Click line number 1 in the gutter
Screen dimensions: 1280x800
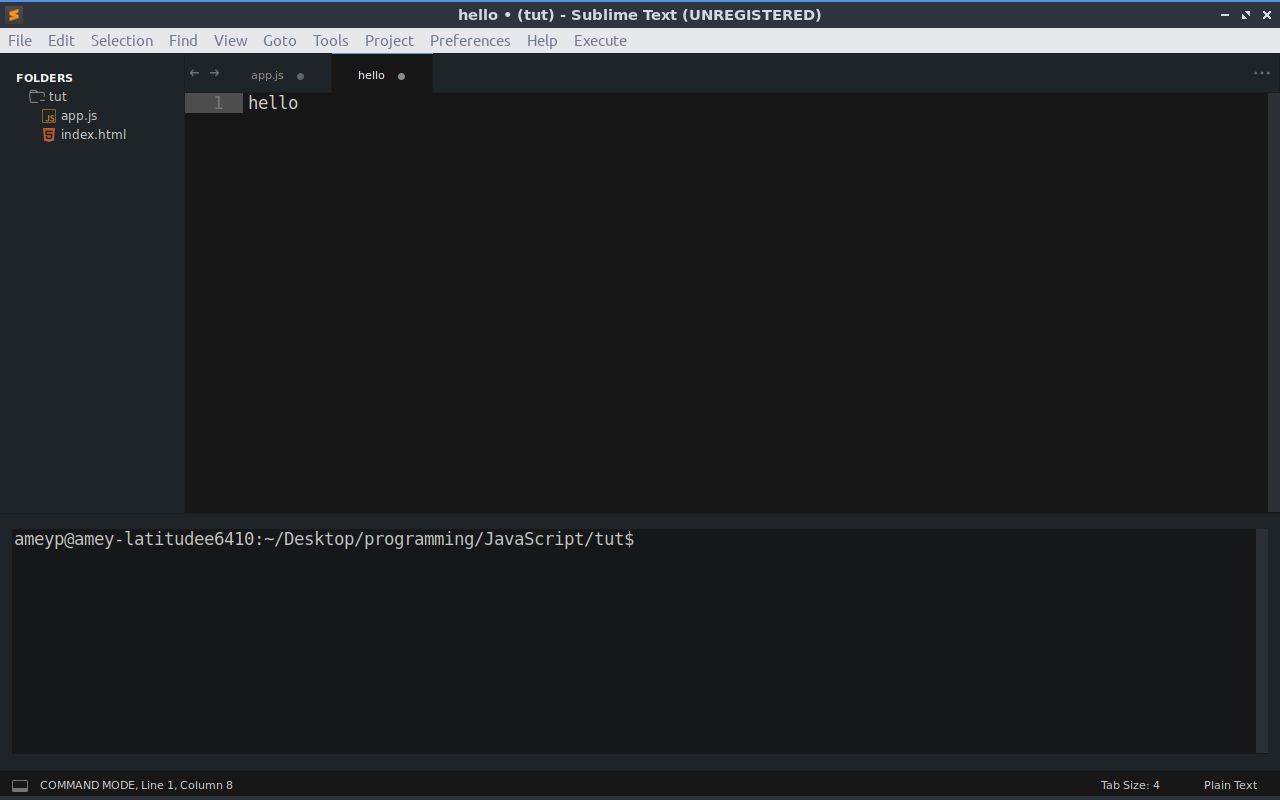217,103
